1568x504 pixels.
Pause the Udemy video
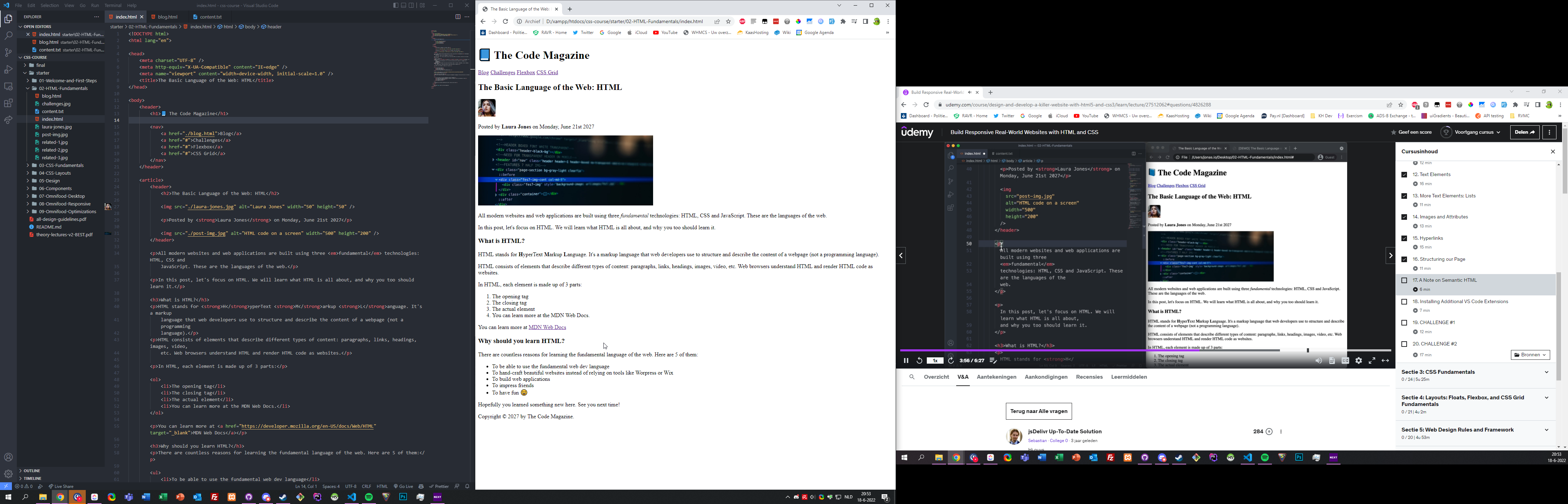tap(906, 361)
